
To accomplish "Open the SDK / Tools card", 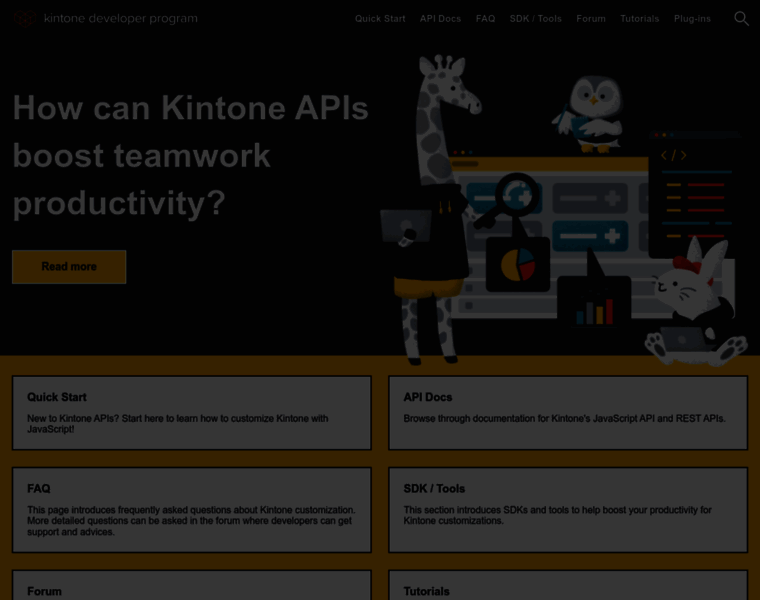I will (568, 510).
